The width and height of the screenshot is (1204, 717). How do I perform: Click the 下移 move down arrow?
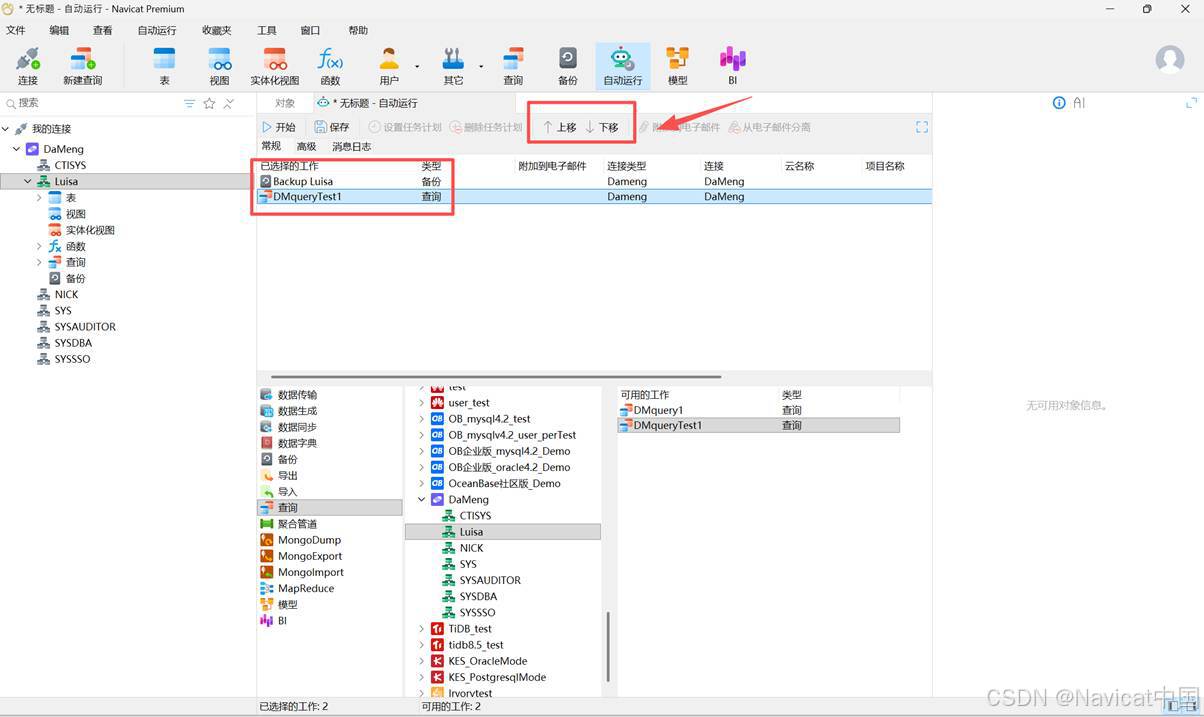tap(601, 127)
